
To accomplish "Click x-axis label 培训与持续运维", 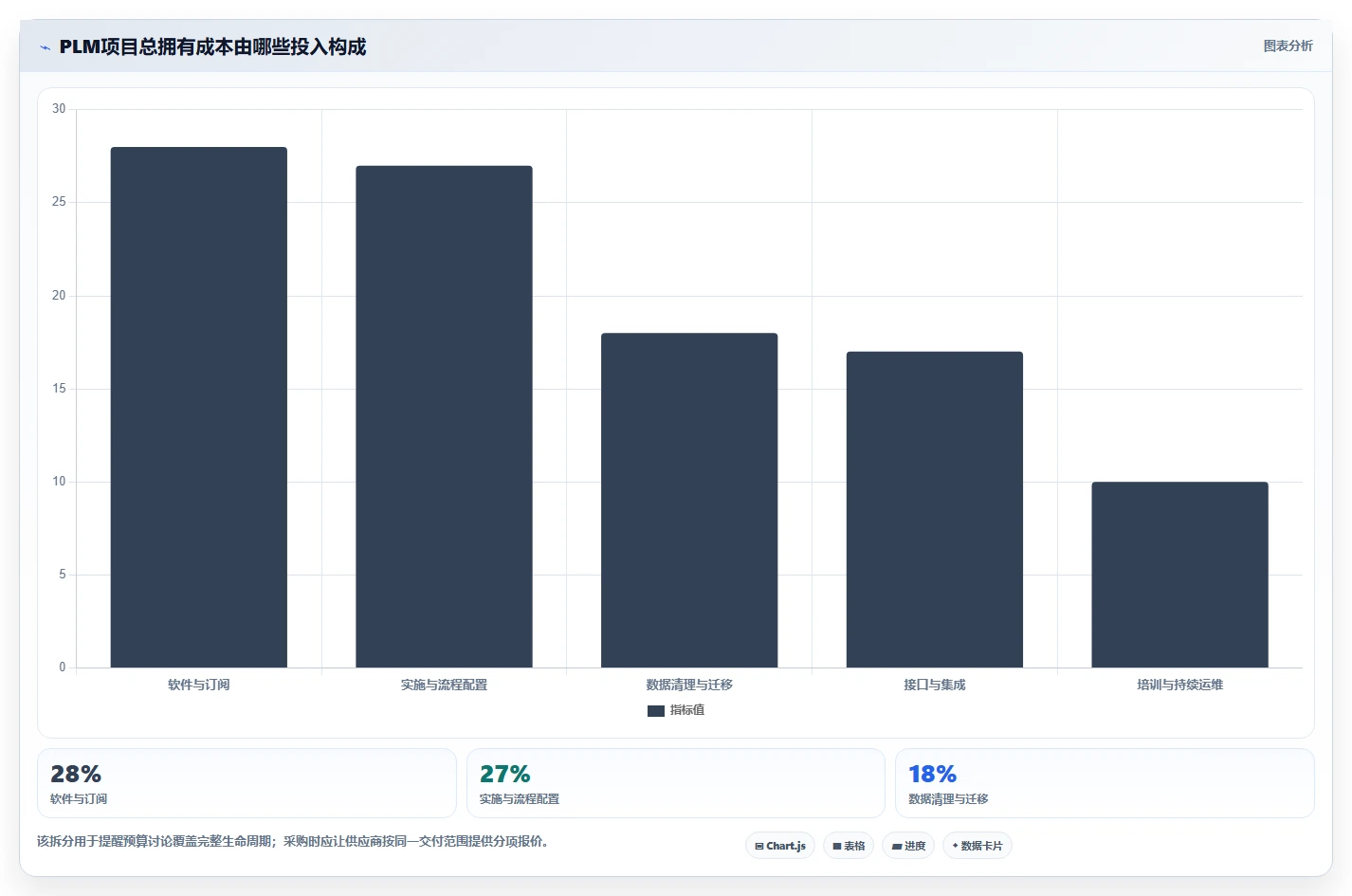I will pyautogui.click(x=1180, y=685).
